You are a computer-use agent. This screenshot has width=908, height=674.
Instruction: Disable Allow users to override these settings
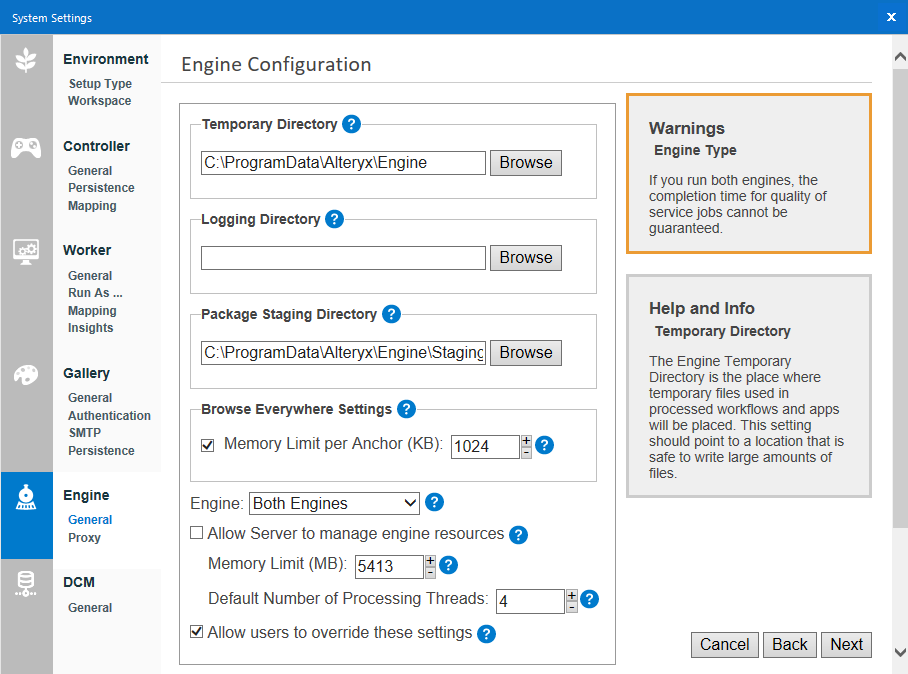pyautogui.click(x=196, y=633)
